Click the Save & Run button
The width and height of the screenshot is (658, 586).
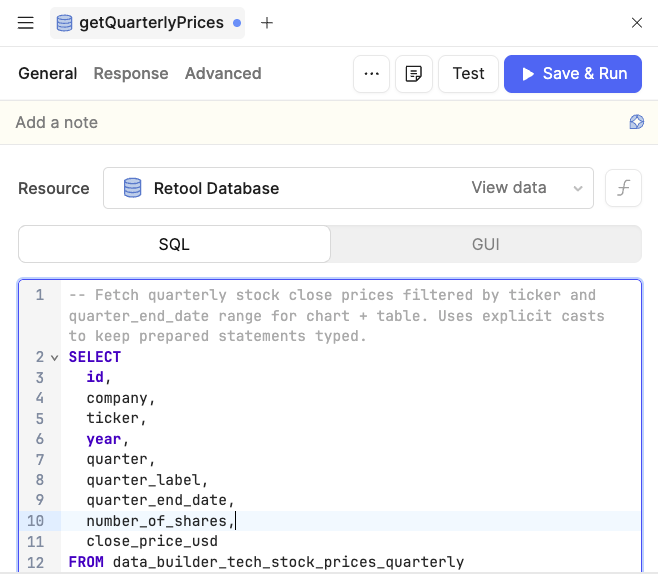tap(573, 74)
